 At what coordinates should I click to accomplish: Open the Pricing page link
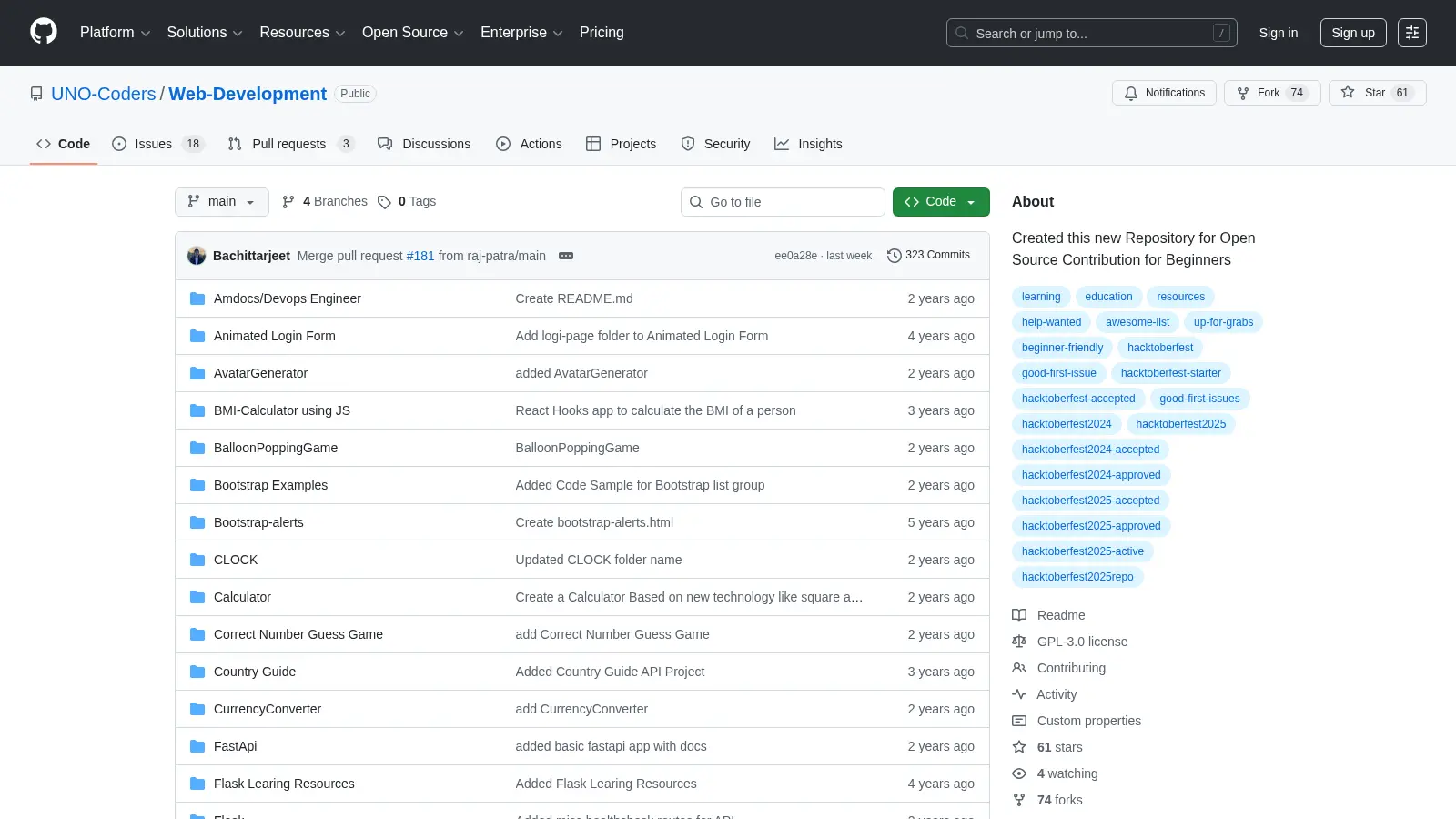click(602, 33)
